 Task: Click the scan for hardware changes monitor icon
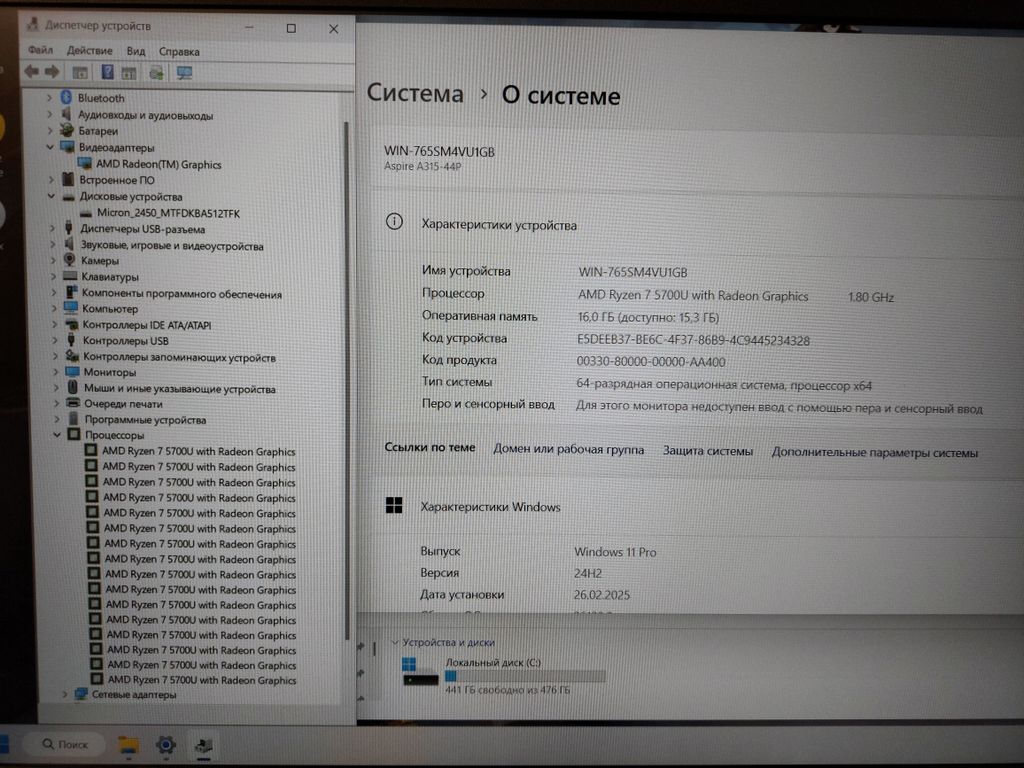[185, 72]
